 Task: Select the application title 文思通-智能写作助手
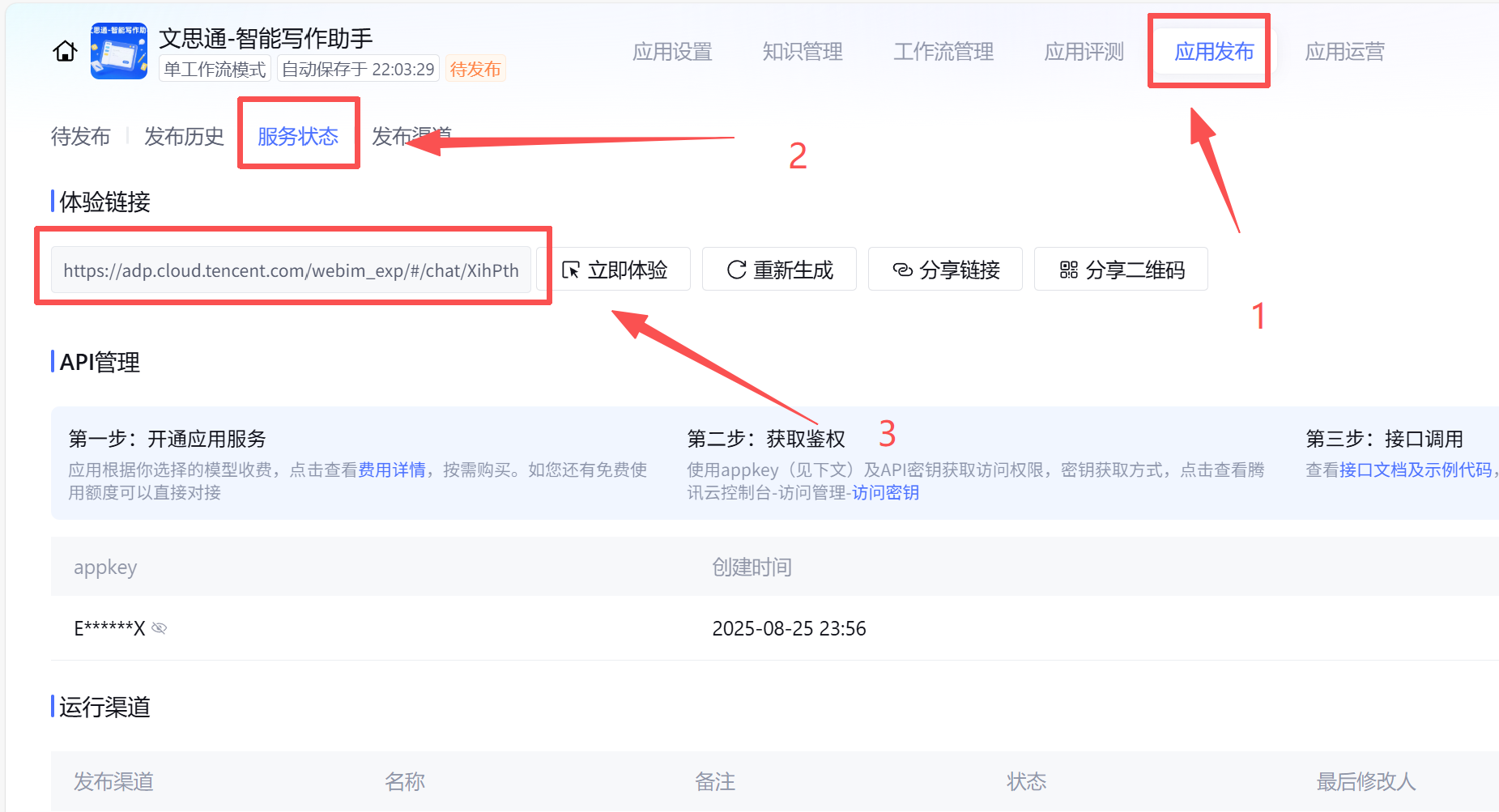pyautogui.click(x=266, y=37)
